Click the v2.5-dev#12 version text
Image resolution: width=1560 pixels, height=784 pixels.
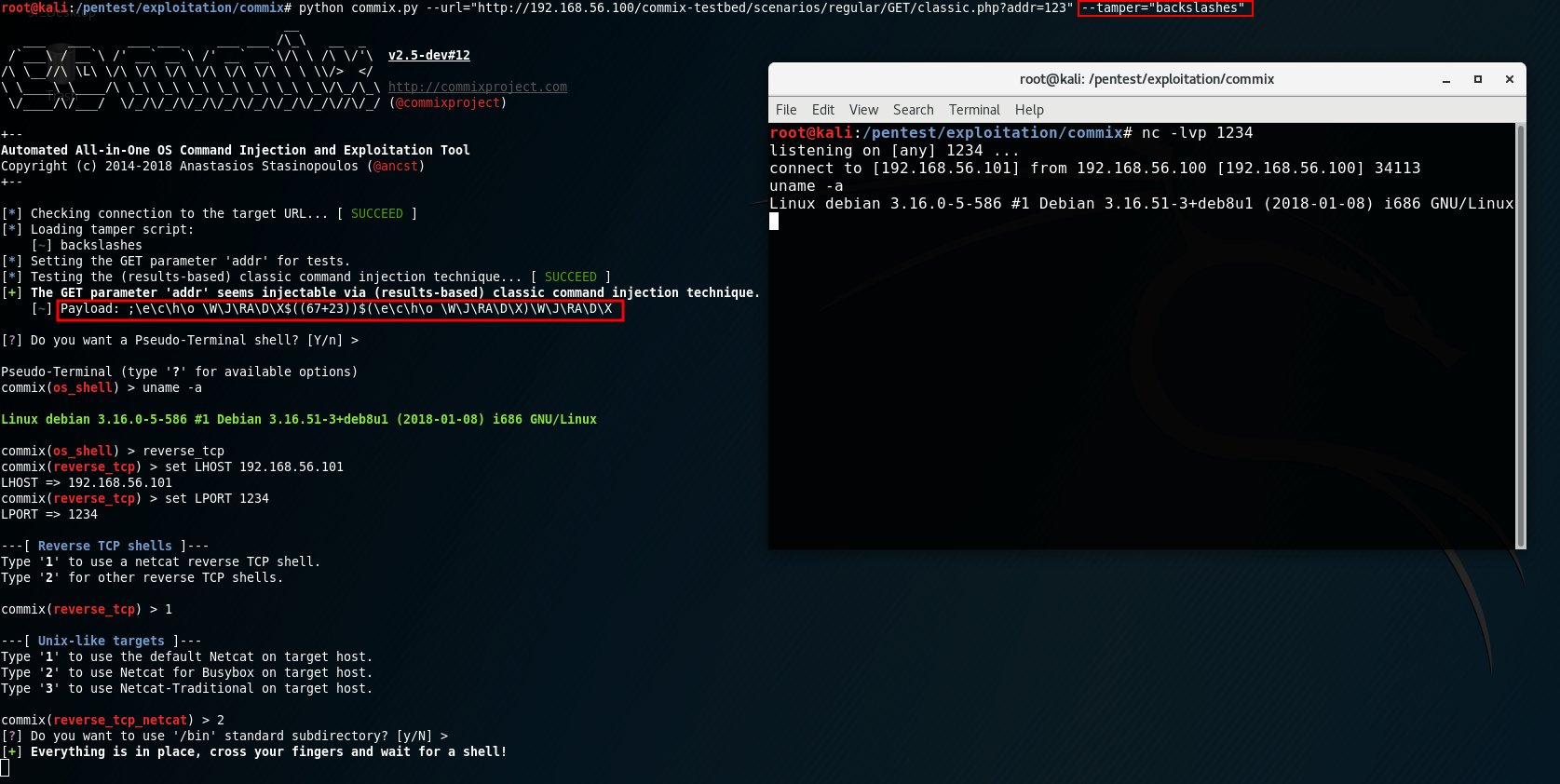pyautogui.click(x=429, y=55)
